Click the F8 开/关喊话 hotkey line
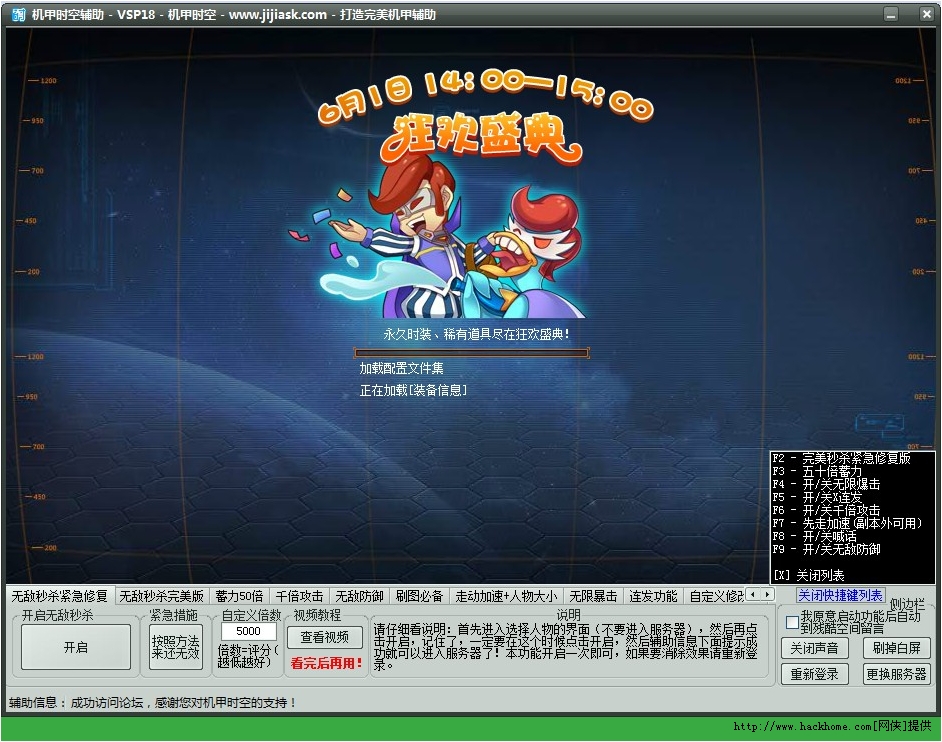Screen dimensions: 942x742 [x=815, y=536]
